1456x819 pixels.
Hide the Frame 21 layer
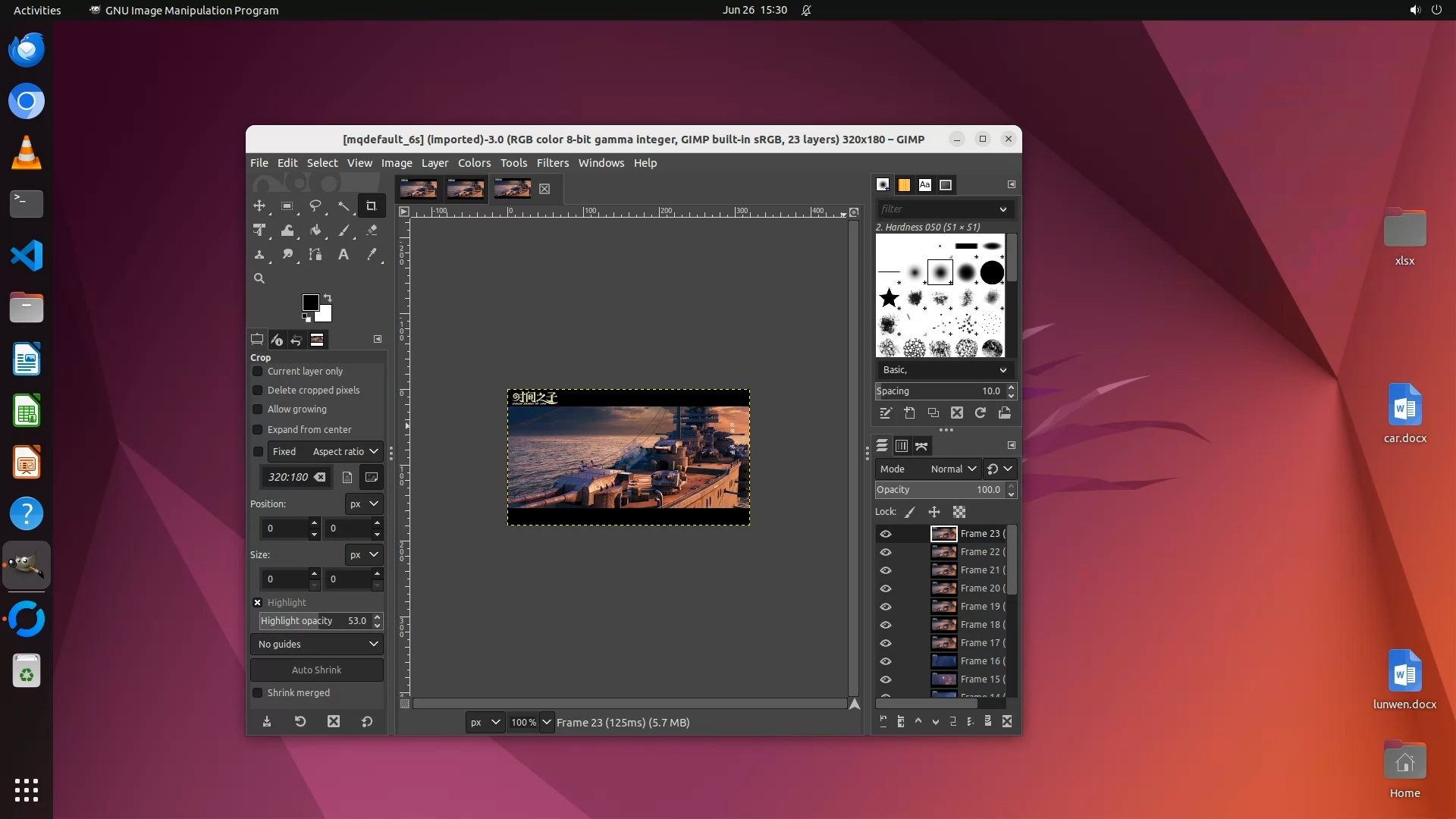[x=886, y=570]
